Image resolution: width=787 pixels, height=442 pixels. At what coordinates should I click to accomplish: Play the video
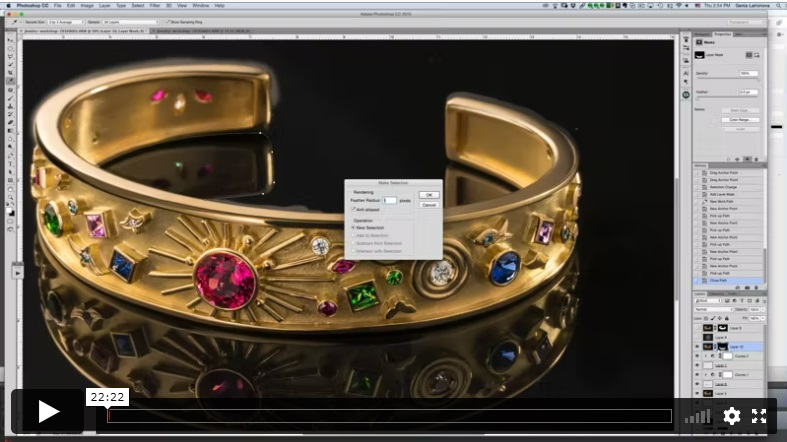(x=48, y=411)
